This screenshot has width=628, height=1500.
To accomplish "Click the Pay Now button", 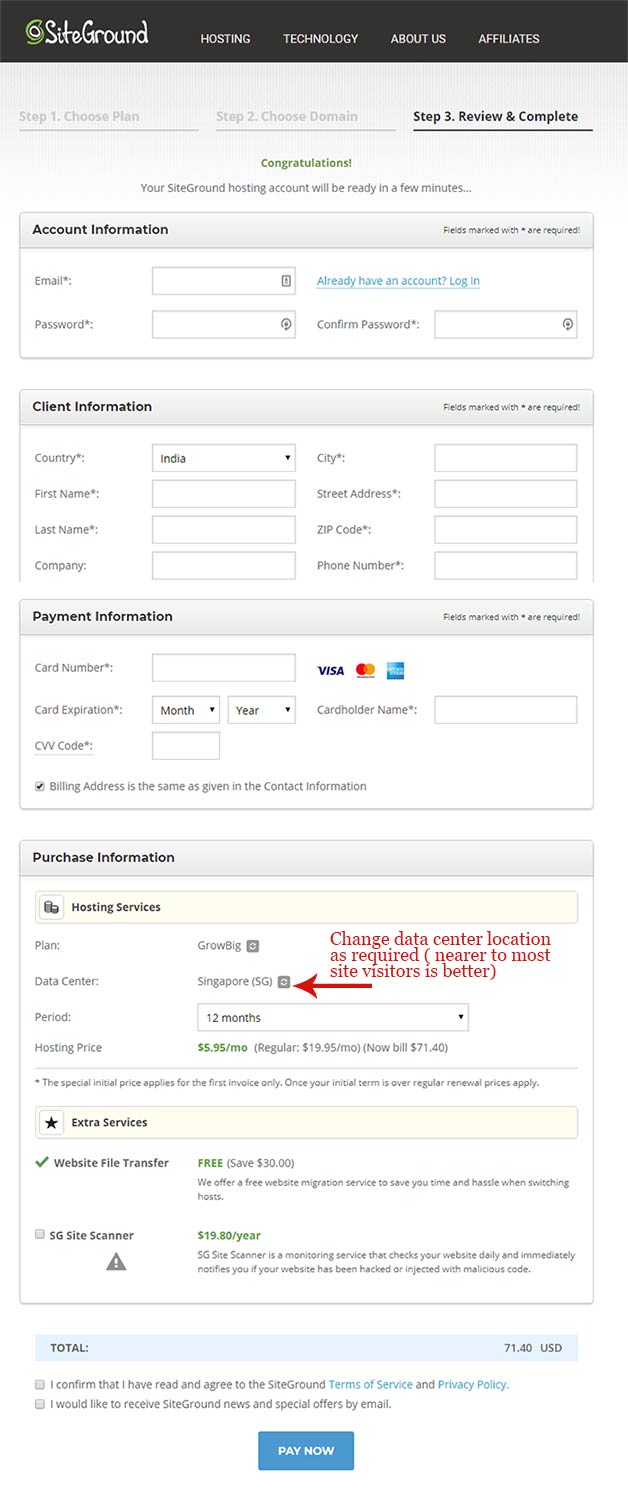I will pos(306,1451).
